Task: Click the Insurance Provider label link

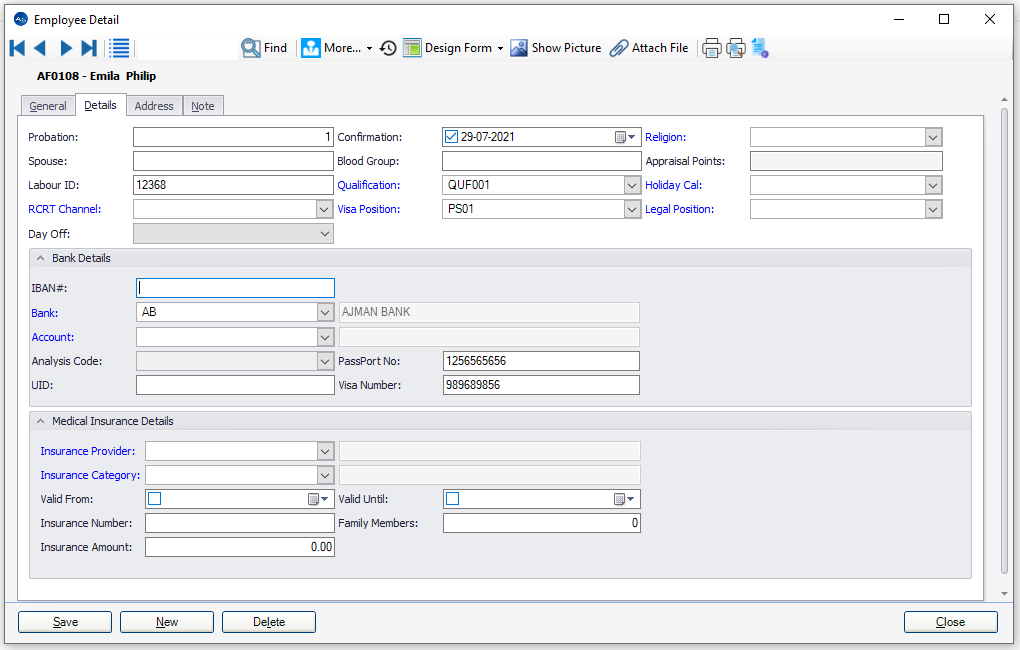Action: point(88,451)
